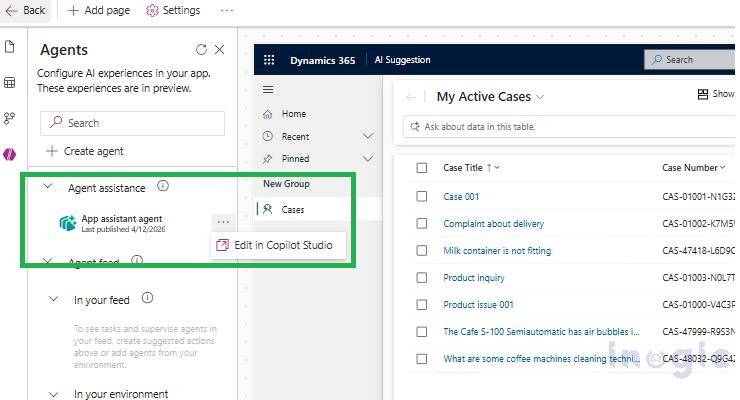The width and height of the screenshot is (740, 400).
Task: Tick the checkbox for Product inquiry
Action: 422,277
